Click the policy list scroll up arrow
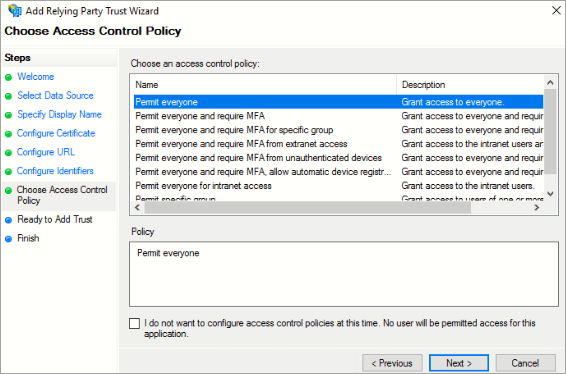 [x=550, y=82]
